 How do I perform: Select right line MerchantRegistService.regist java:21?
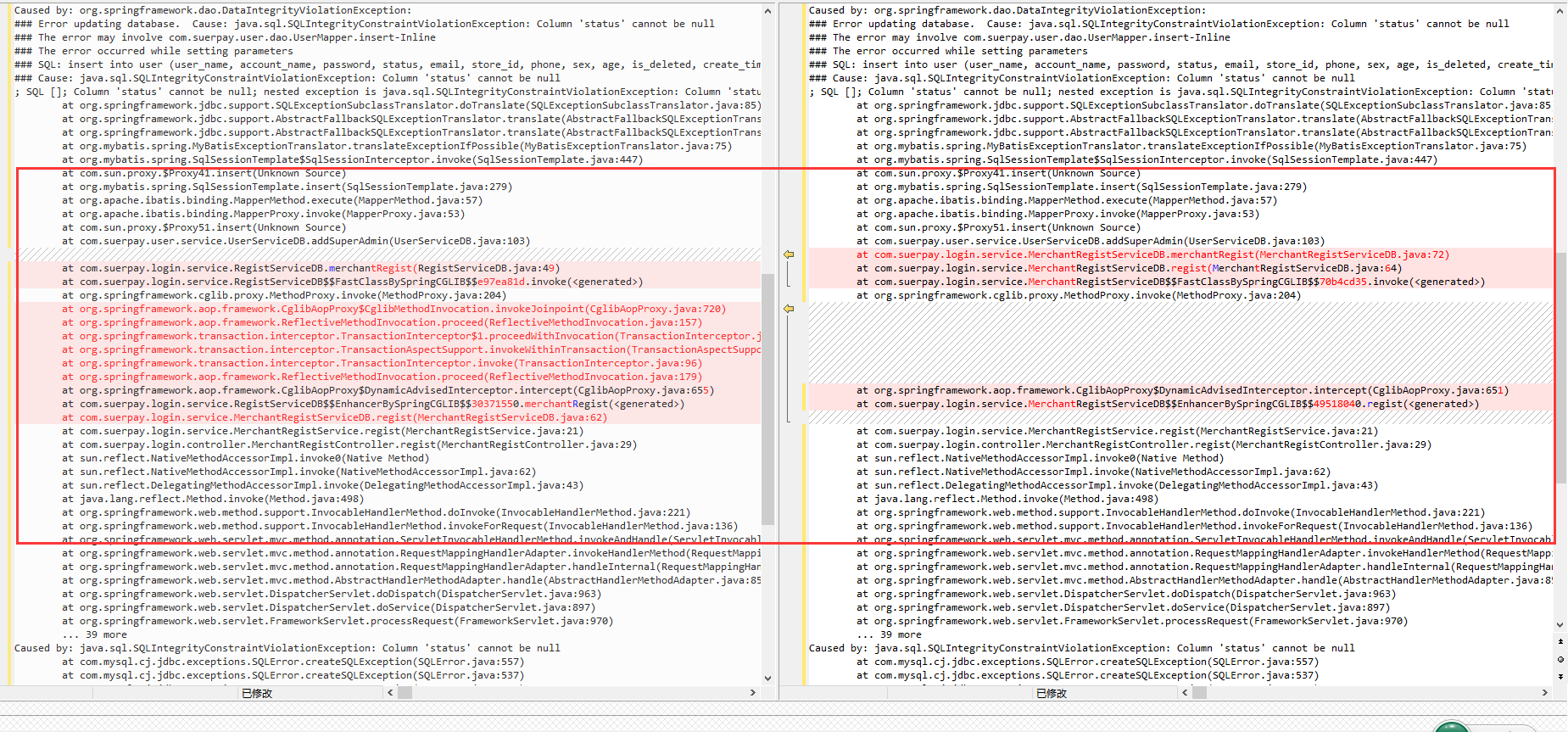1117,431
